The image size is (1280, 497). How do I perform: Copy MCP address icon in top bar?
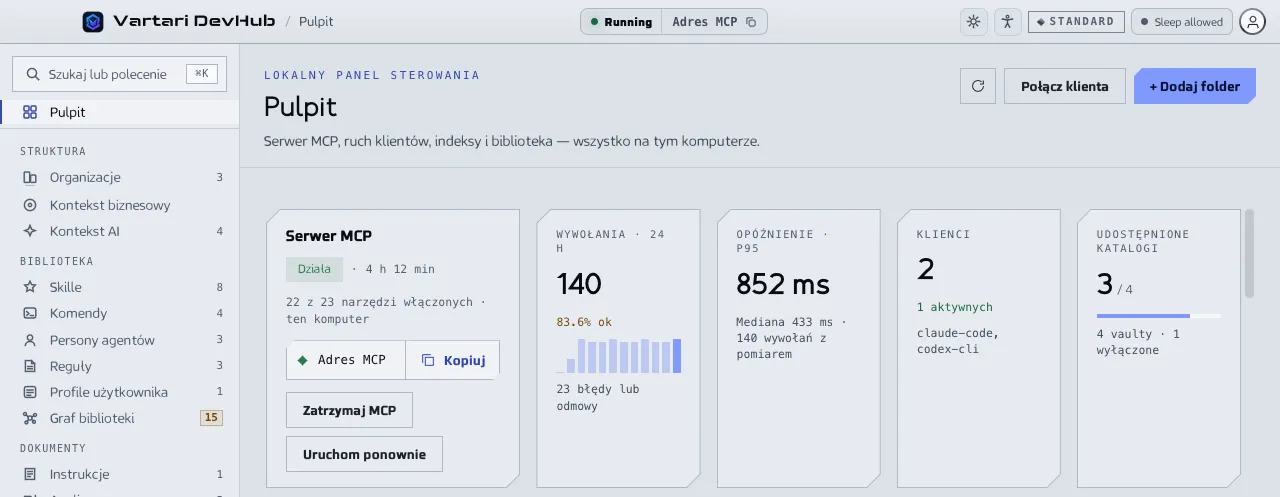[x=751, y=22]
